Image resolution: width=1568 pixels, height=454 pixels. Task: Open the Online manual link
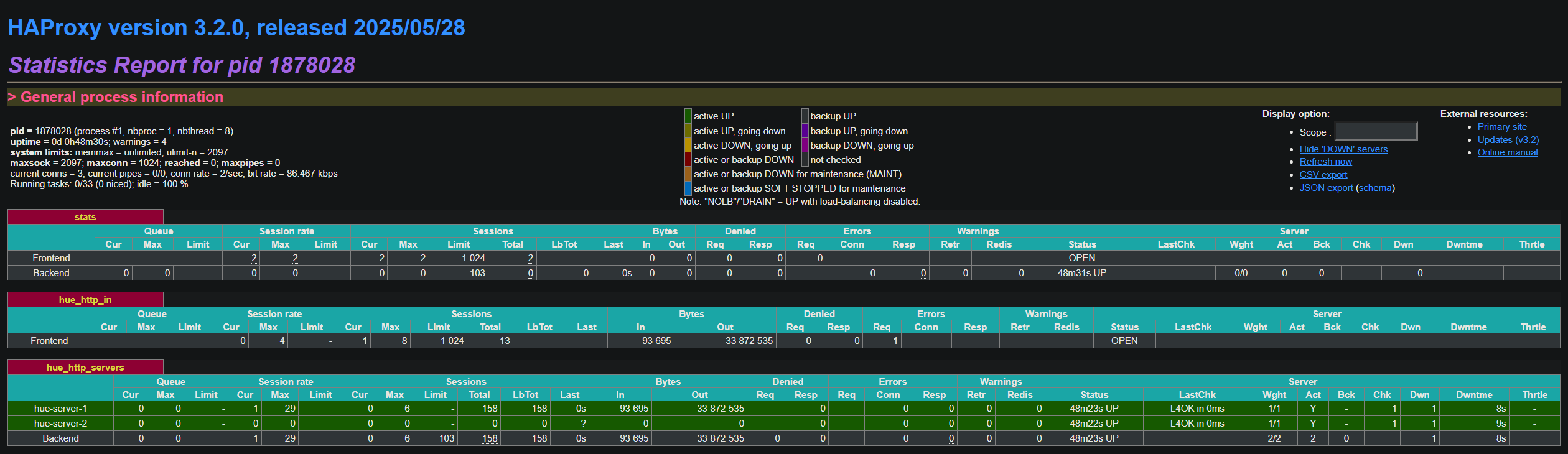point(1508,152)
